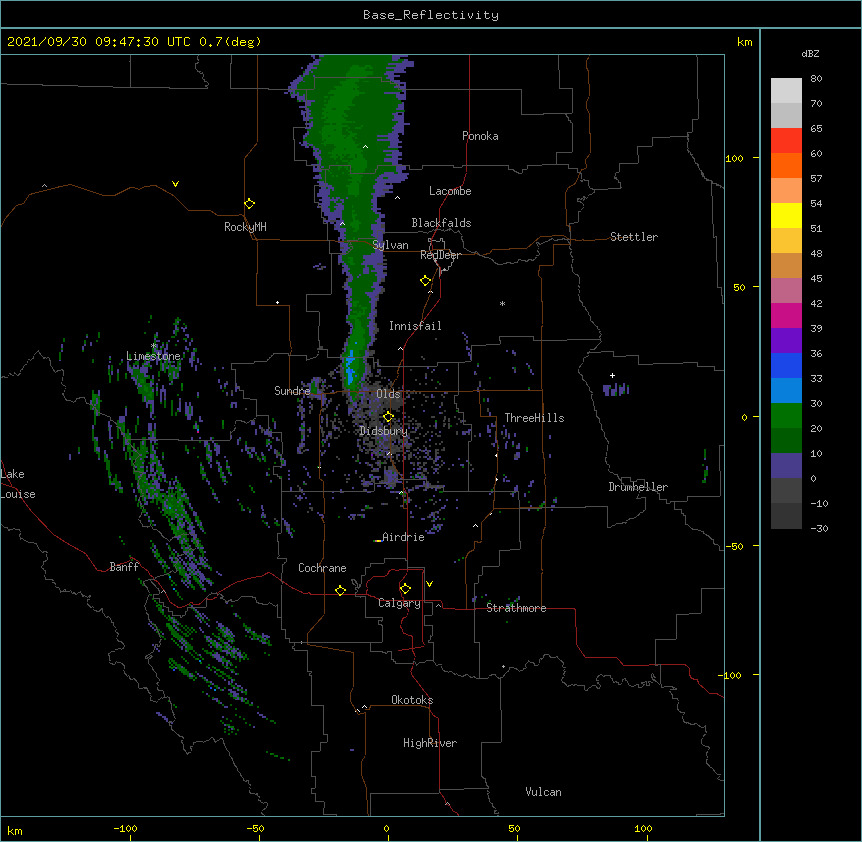
Task: Click the asterisk marker above Limestone label
Action: click(x=153, y=346)
